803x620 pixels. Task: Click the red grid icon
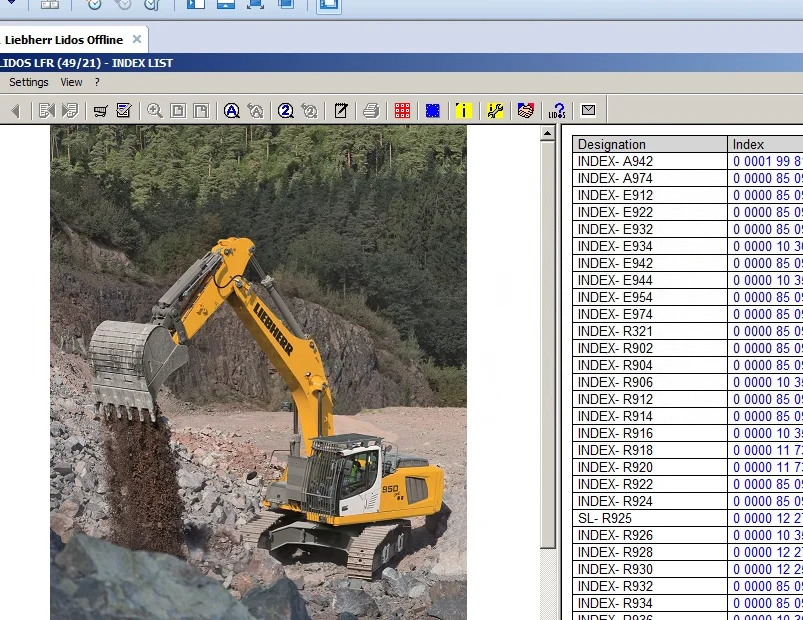pos(402,111)
